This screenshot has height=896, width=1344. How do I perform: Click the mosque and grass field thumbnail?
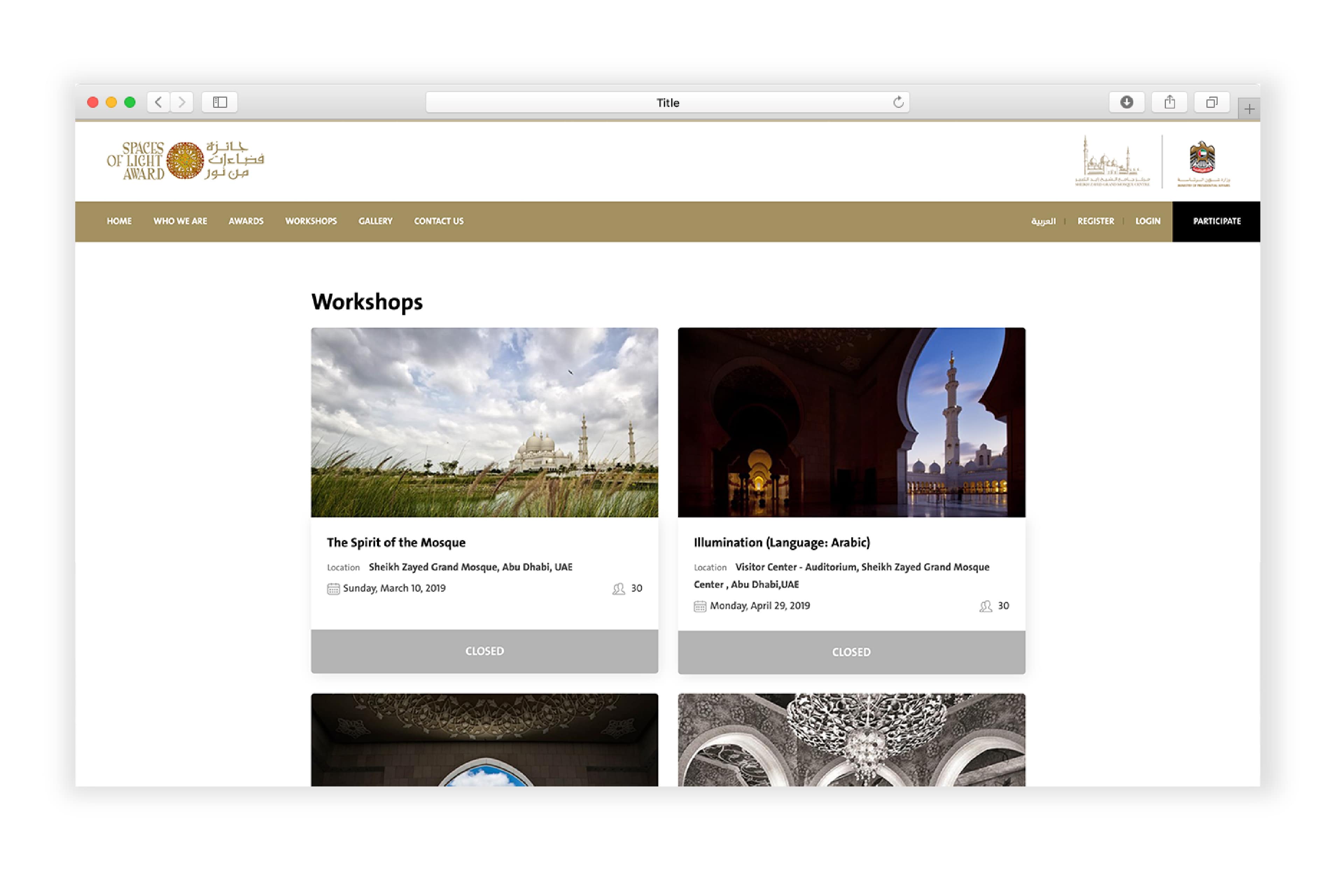(484, 422)
